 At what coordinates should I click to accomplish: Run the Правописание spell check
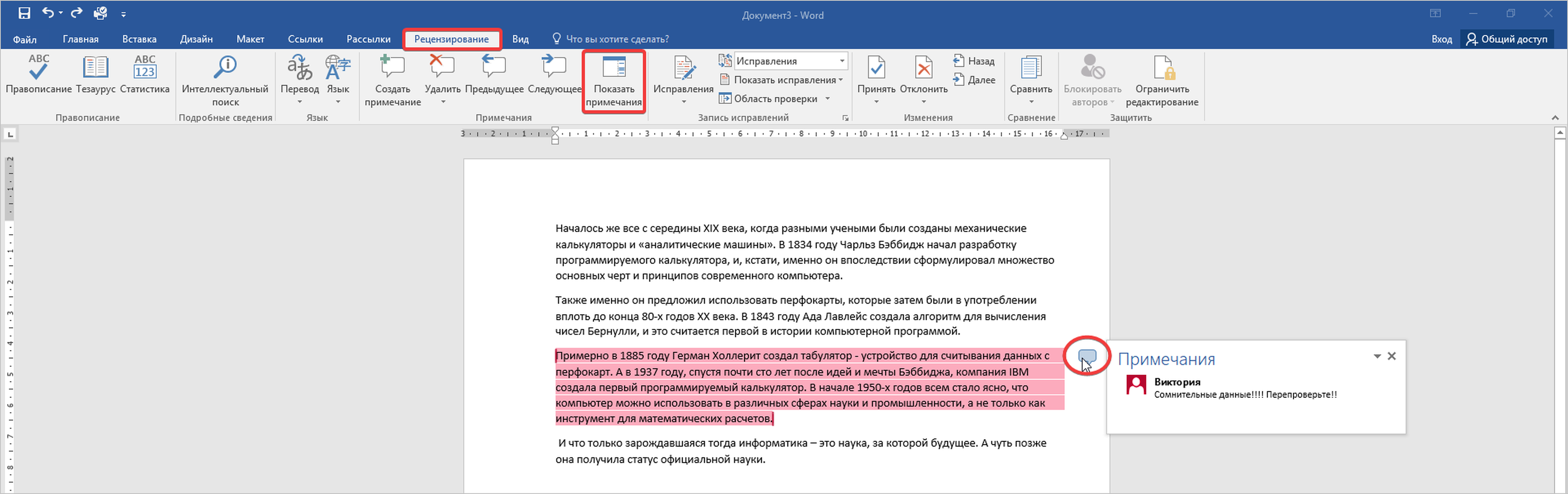[x=38, y=74]
